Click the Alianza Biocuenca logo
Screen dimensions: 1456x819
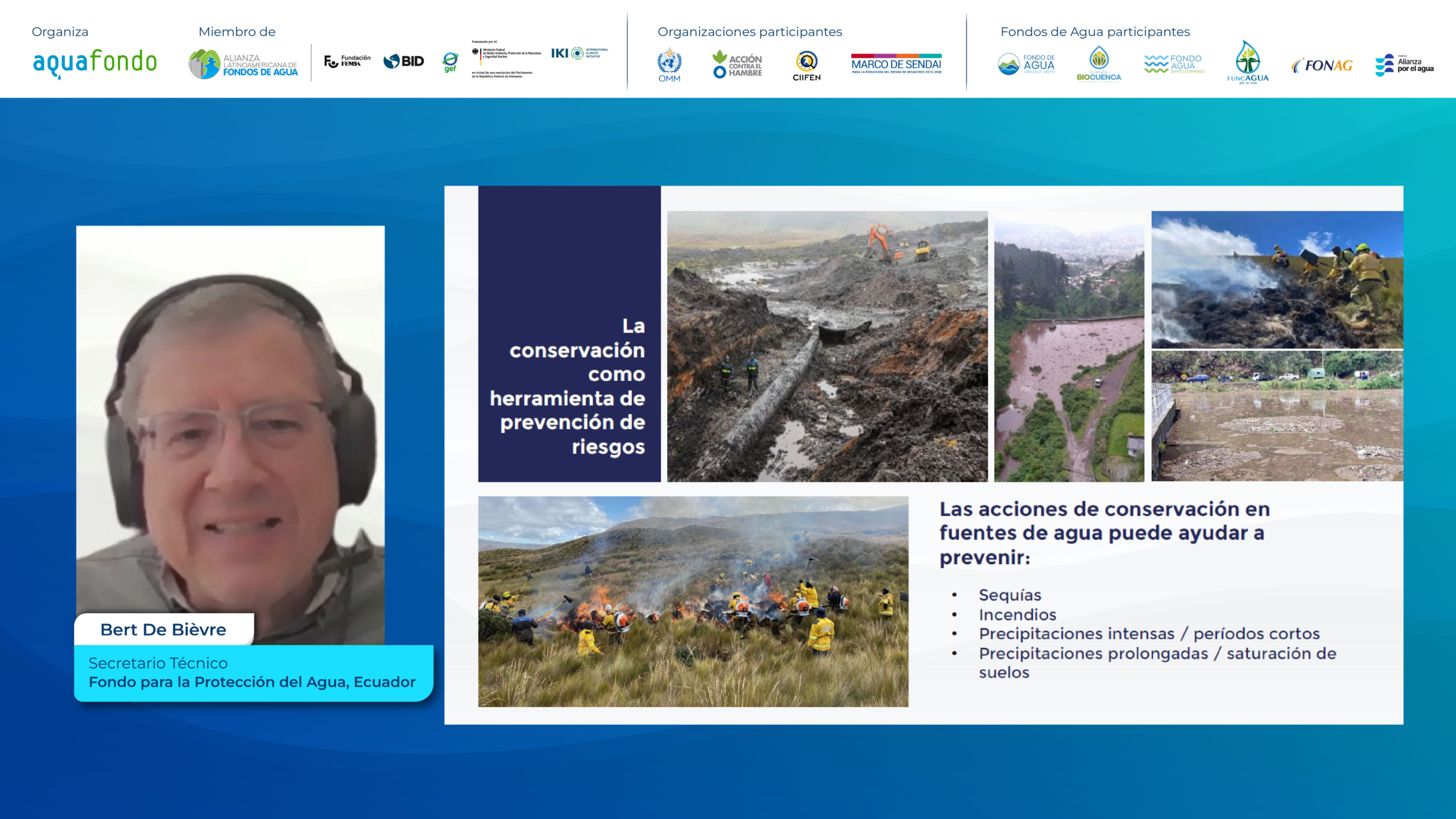[x=1099, y=64]
